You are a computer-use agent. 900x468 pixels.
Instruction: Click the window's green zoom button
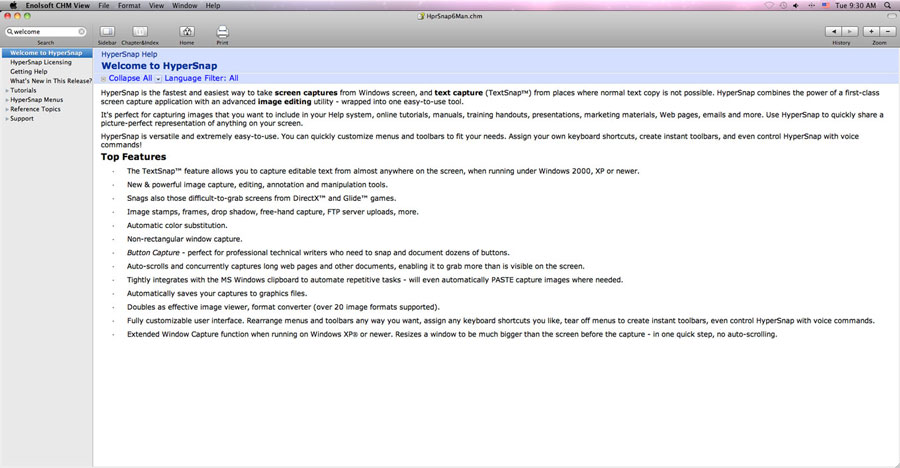(27, 16)
